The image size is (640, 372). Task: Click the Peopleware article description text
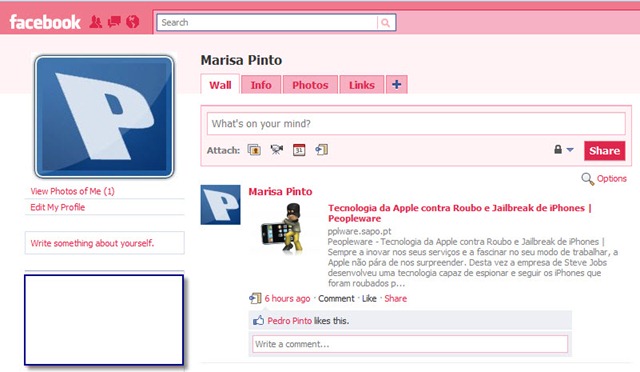pyautogui.click(x=473, y=263)
